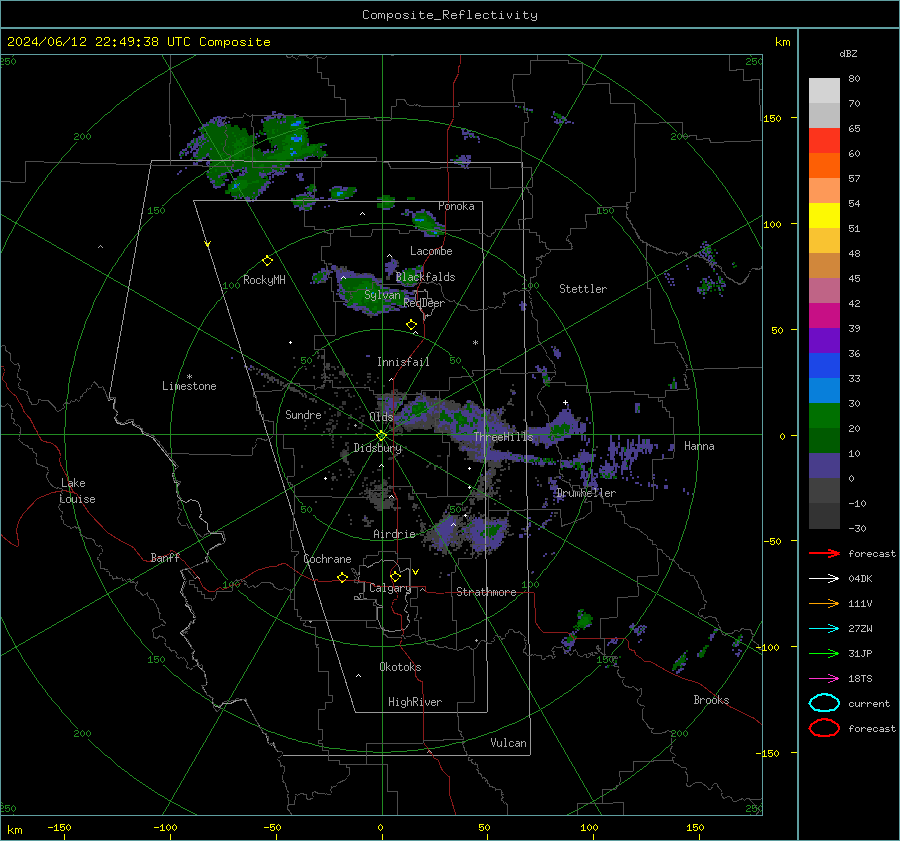Image resolution: width=900 pixels, height=841 pixels.
Task: Click the Okotoks city label
Action: click(x=400, y=667)
